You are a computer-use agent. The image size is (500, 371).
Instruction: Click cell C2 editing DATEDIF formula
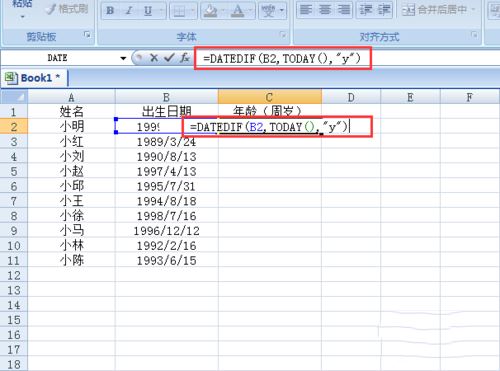pyautogui.click(x=270, y=127)
